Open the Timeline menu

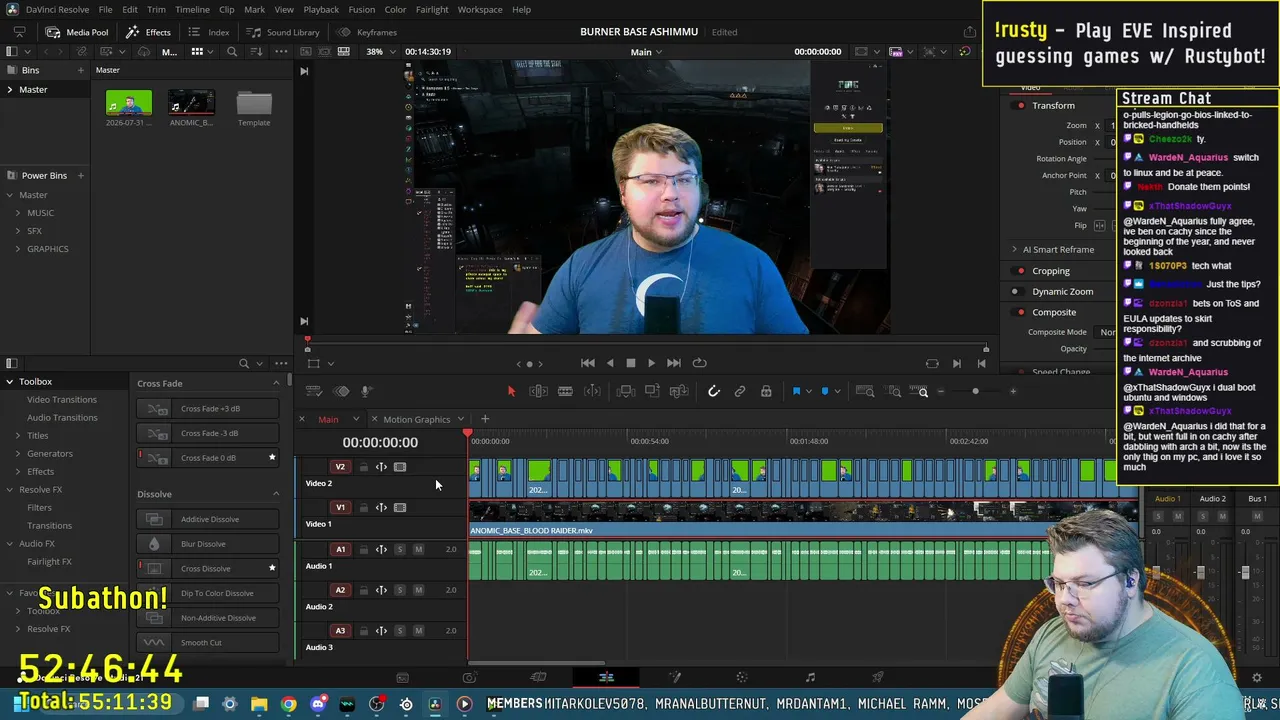coord(192,10)
